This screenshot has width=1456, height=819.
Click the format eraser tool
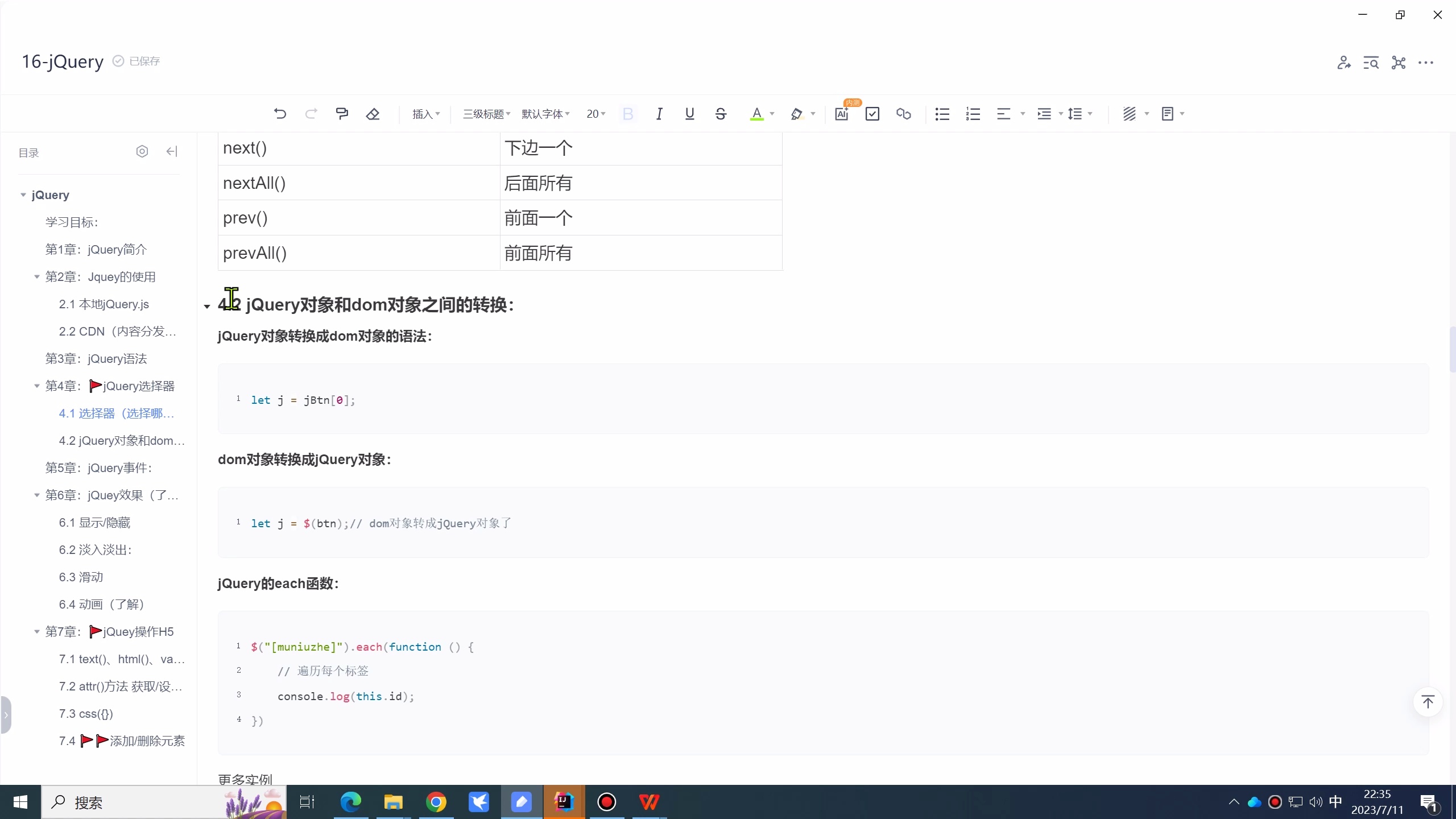point(373,113)
